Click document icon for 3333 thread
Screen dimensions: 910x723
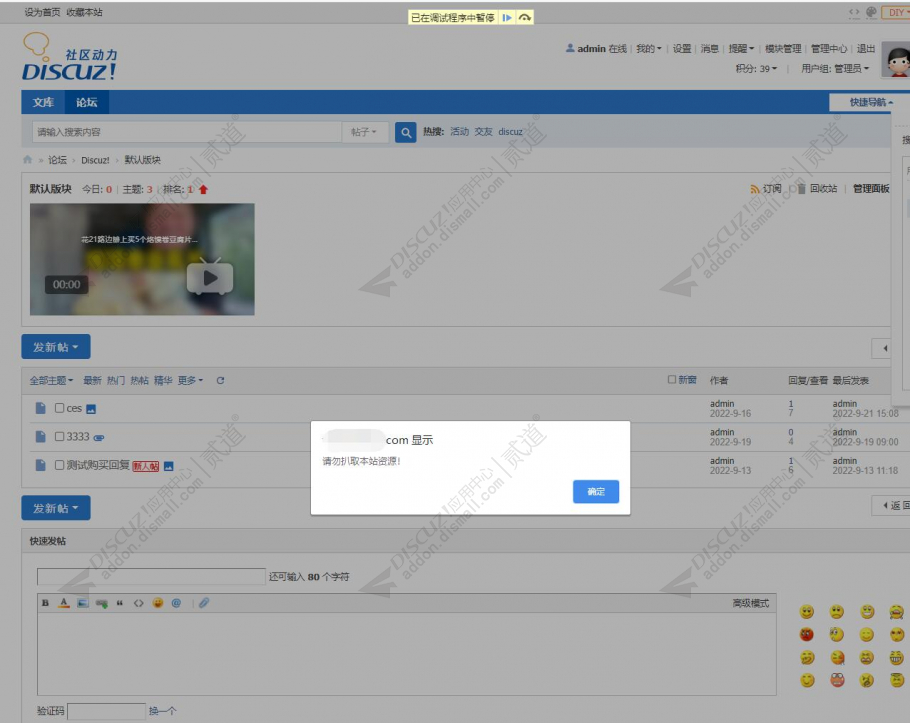point(41,436)
